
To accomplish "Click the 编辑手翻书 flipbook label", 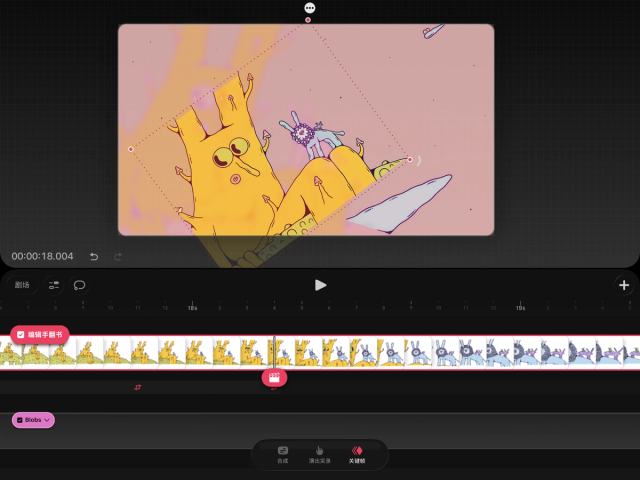I will [x=45, y=335].
